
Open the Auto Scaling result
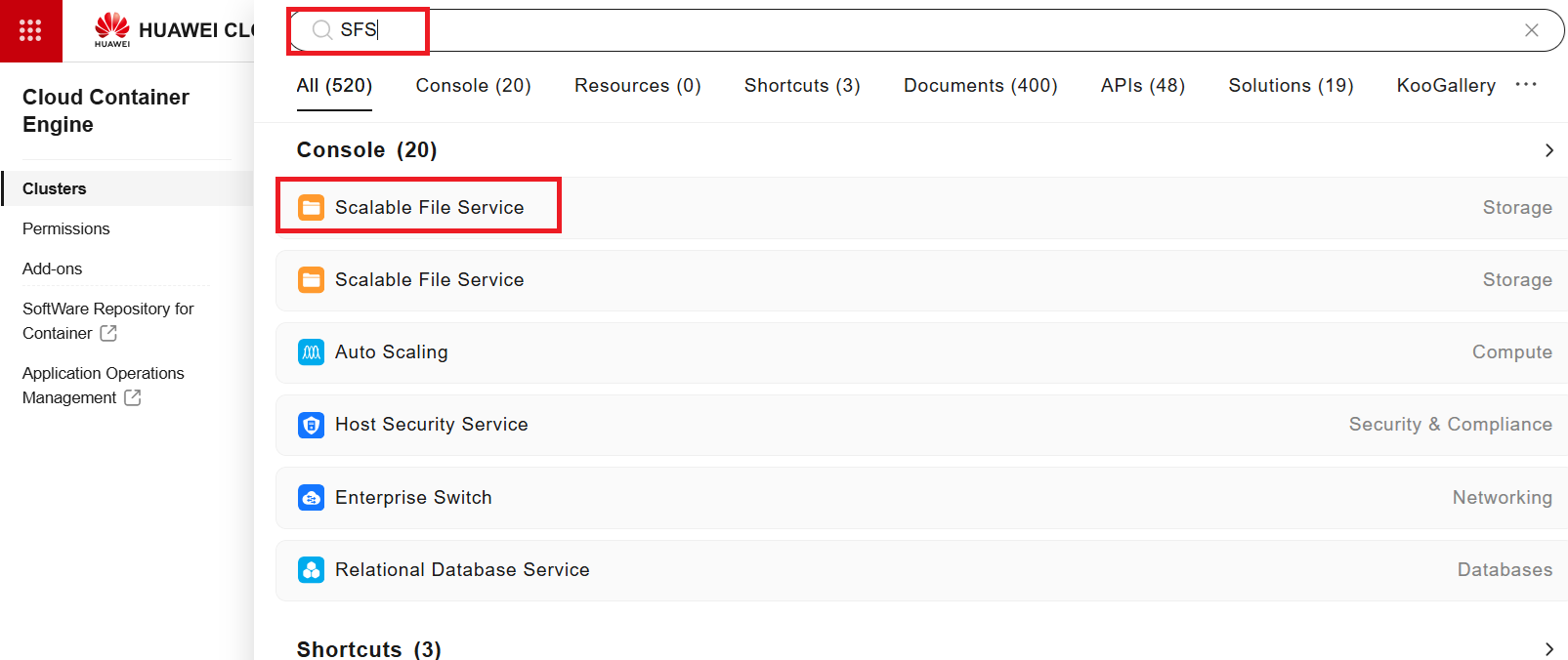[922, 352]
